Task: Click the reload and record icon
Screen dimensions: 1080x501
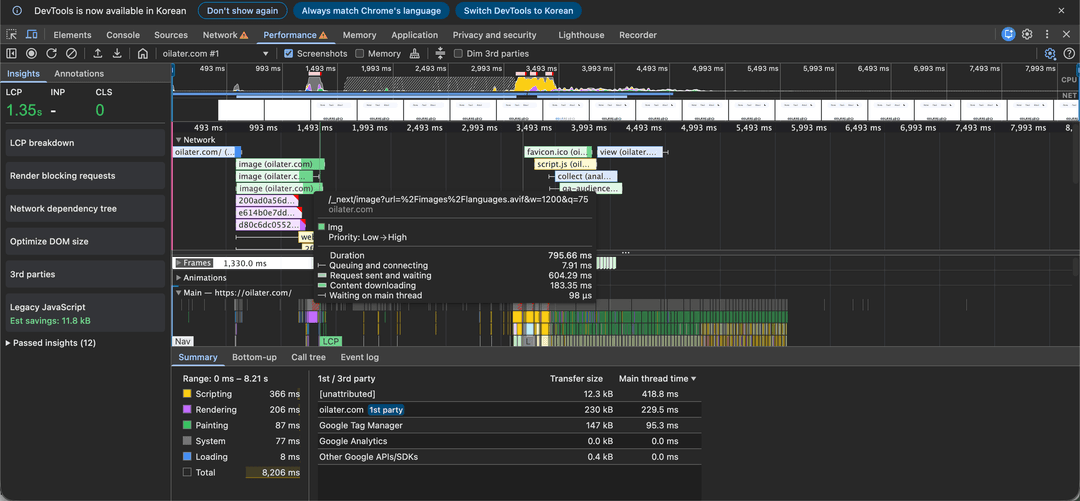Action: pos(51,53)
